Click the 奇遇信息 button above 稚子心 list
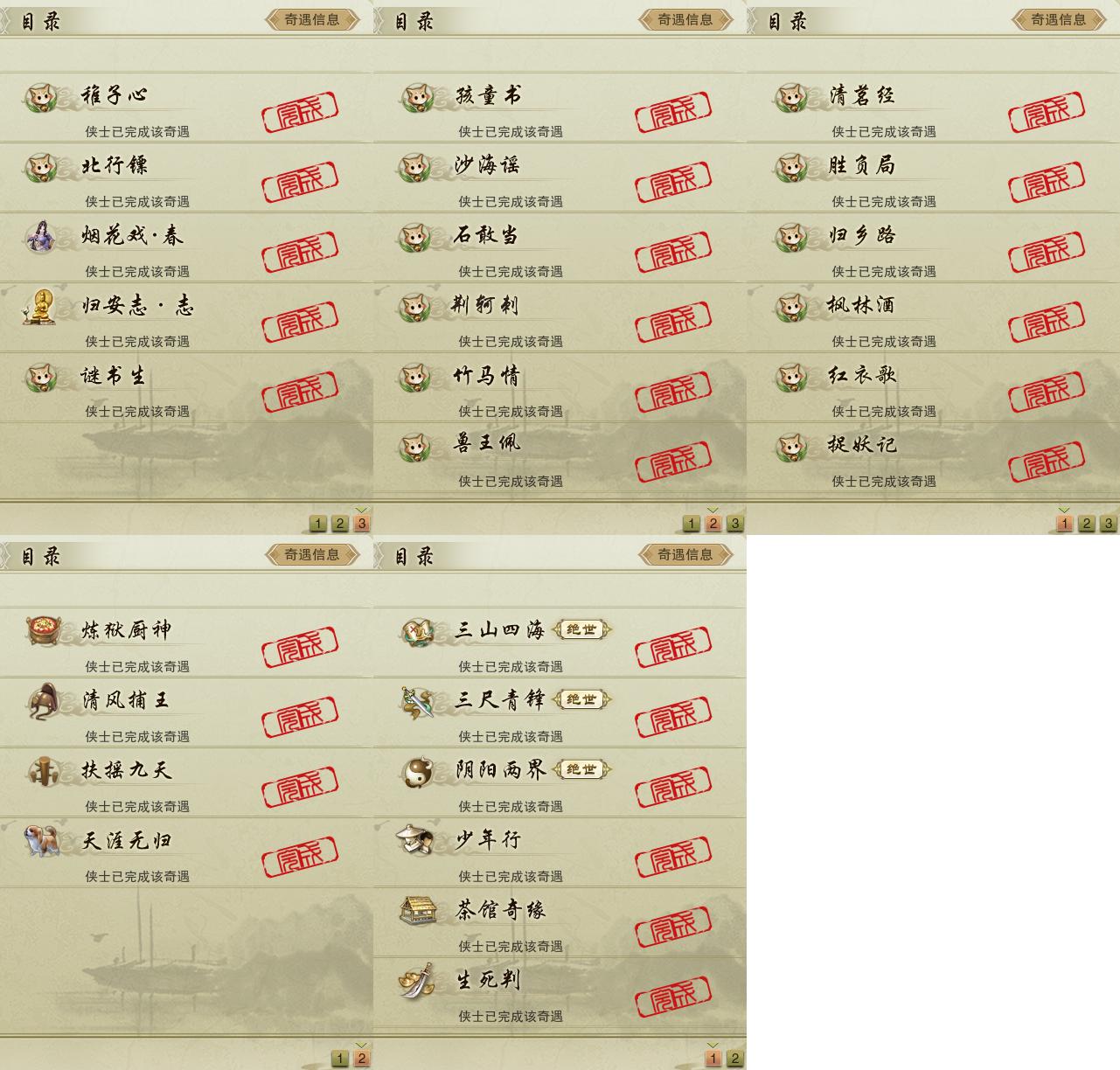The image size is (1120, 1070). point(312,19)
